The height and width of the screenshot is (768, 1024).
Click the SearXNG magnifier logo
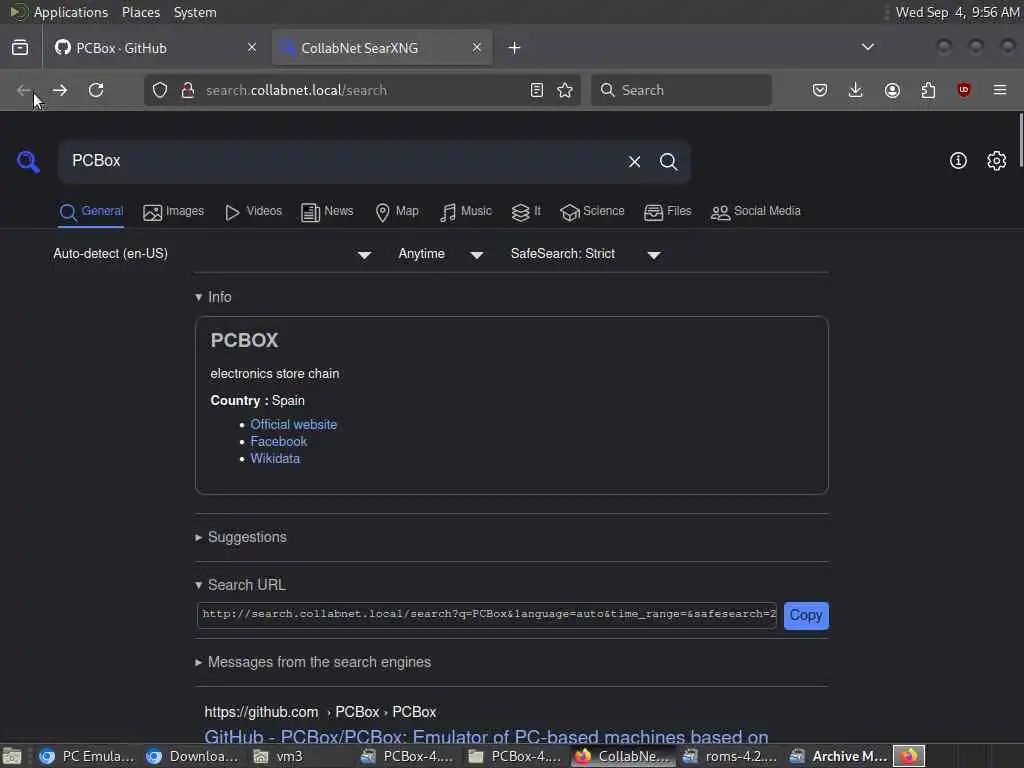tap(28, 161)
